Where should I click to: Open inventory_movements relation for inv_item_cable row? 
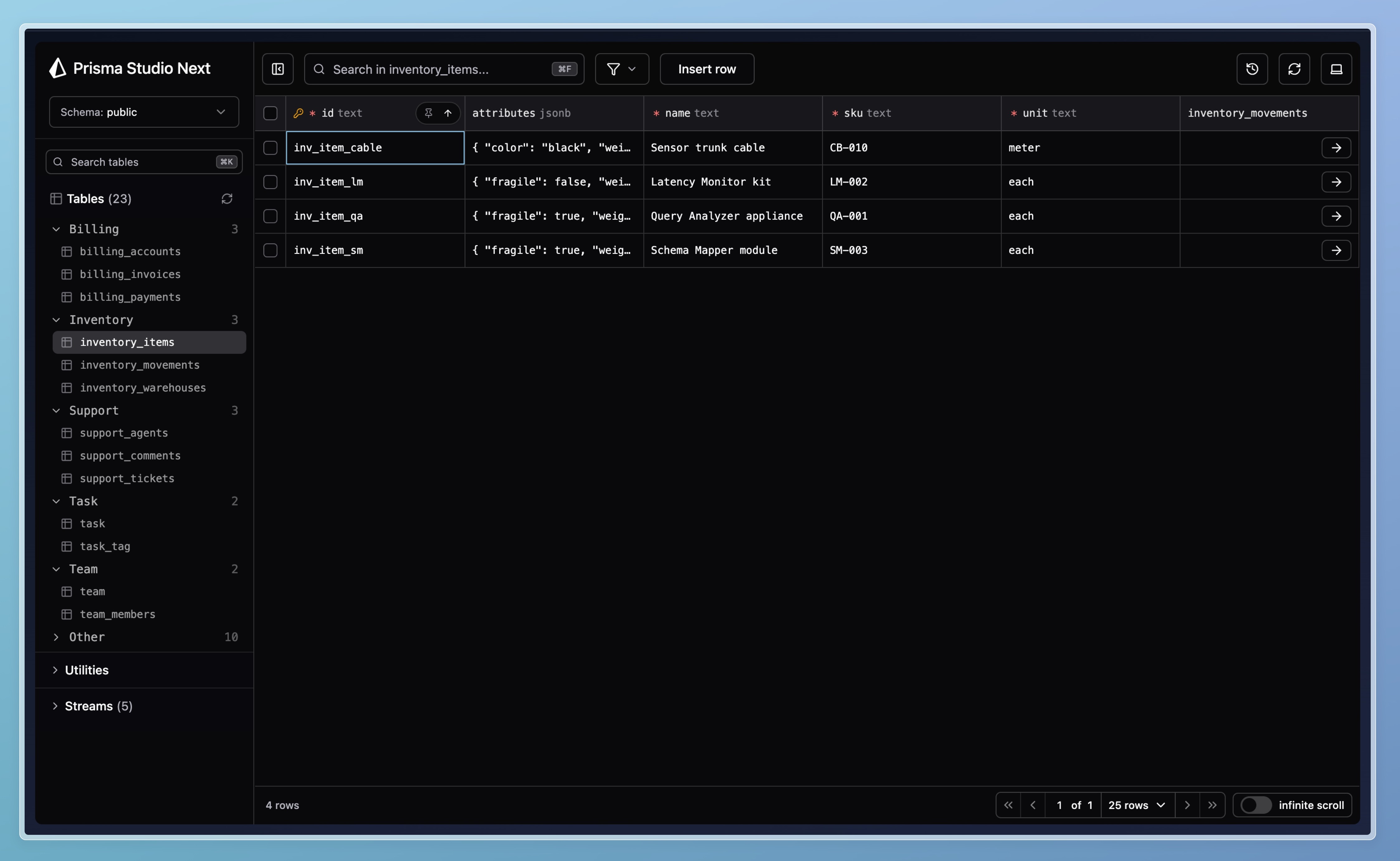click(1336, 147)
